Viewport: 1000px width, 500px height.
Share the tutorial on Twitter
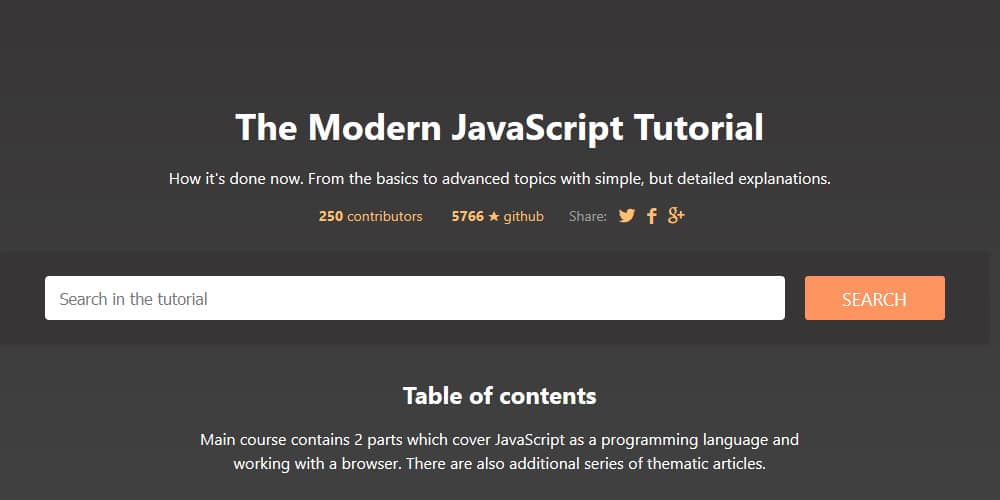(627, 216)
